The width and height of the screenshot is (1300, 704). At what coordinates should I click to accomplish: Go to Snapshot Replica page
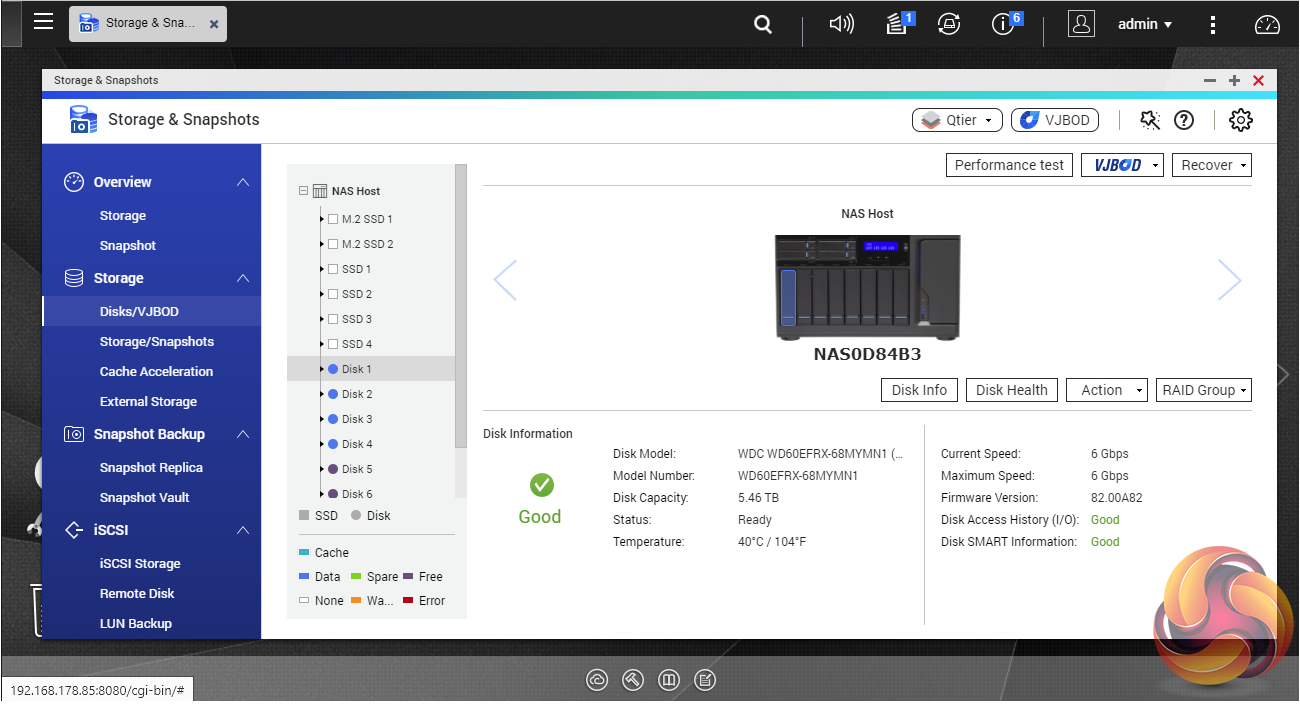(151, 467)
